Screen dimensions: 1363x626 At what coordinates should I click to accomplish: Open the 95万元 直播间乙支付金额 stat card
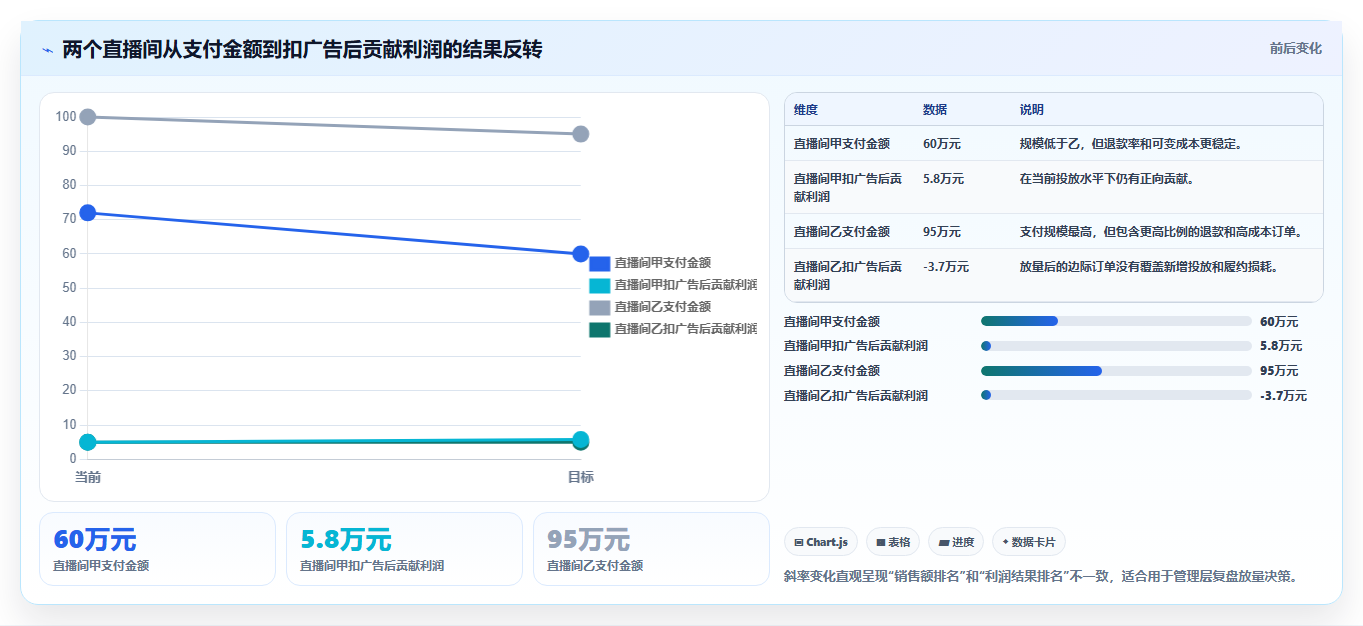pyautogui.click(x=651, y=549)
